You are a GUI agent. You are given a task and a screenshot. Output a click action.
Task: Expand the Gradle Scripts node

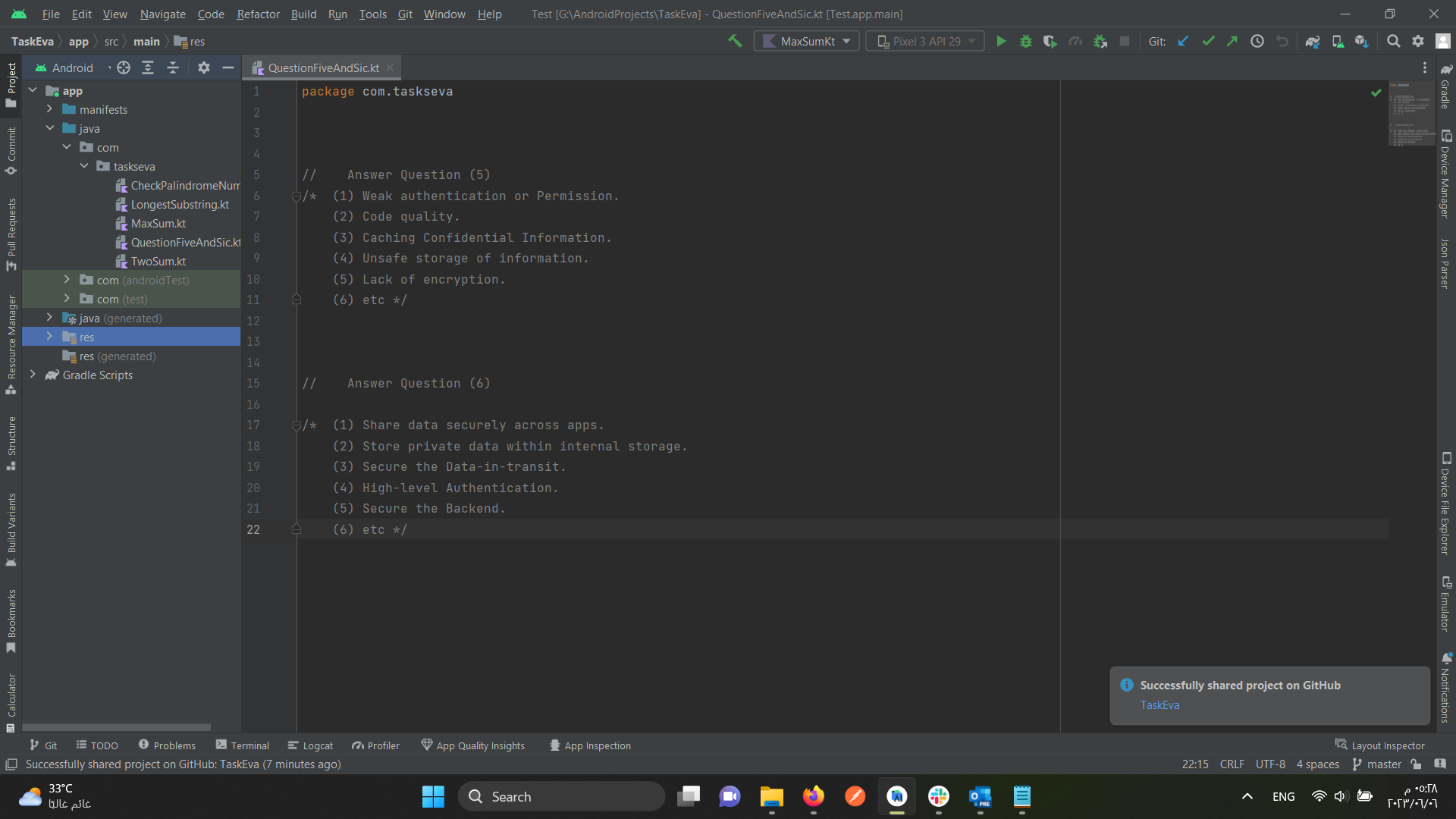pos(33,375)
